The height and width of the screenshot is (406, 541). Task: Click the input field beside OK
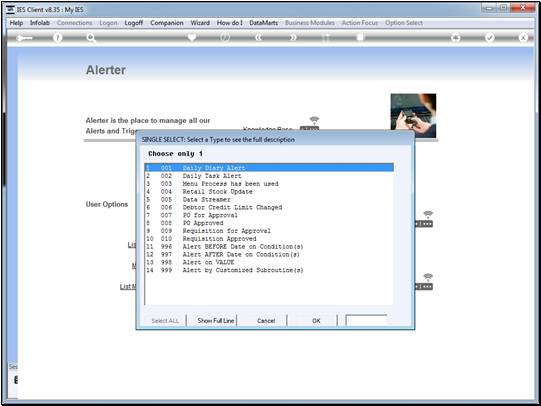[366, 320]
